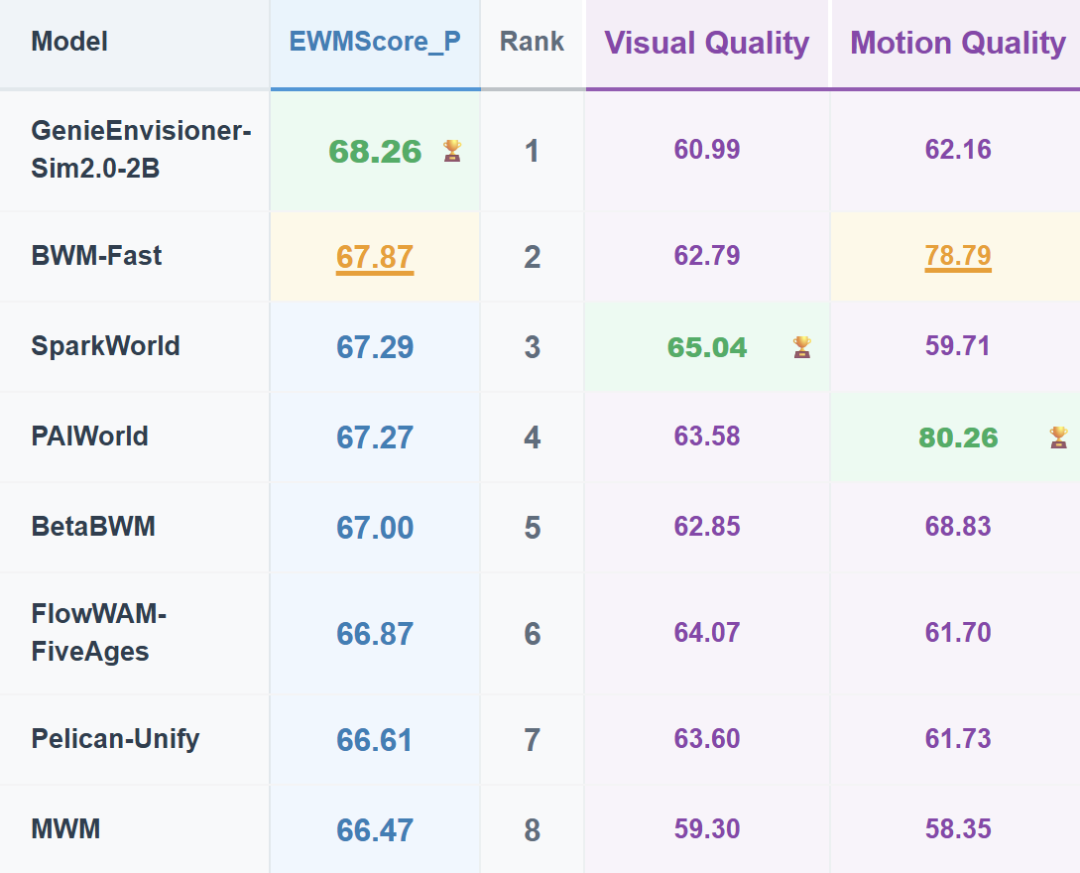Click SparkWorld's visual quality value 65.04
The image size is (1080, 873).
(707, 347)
